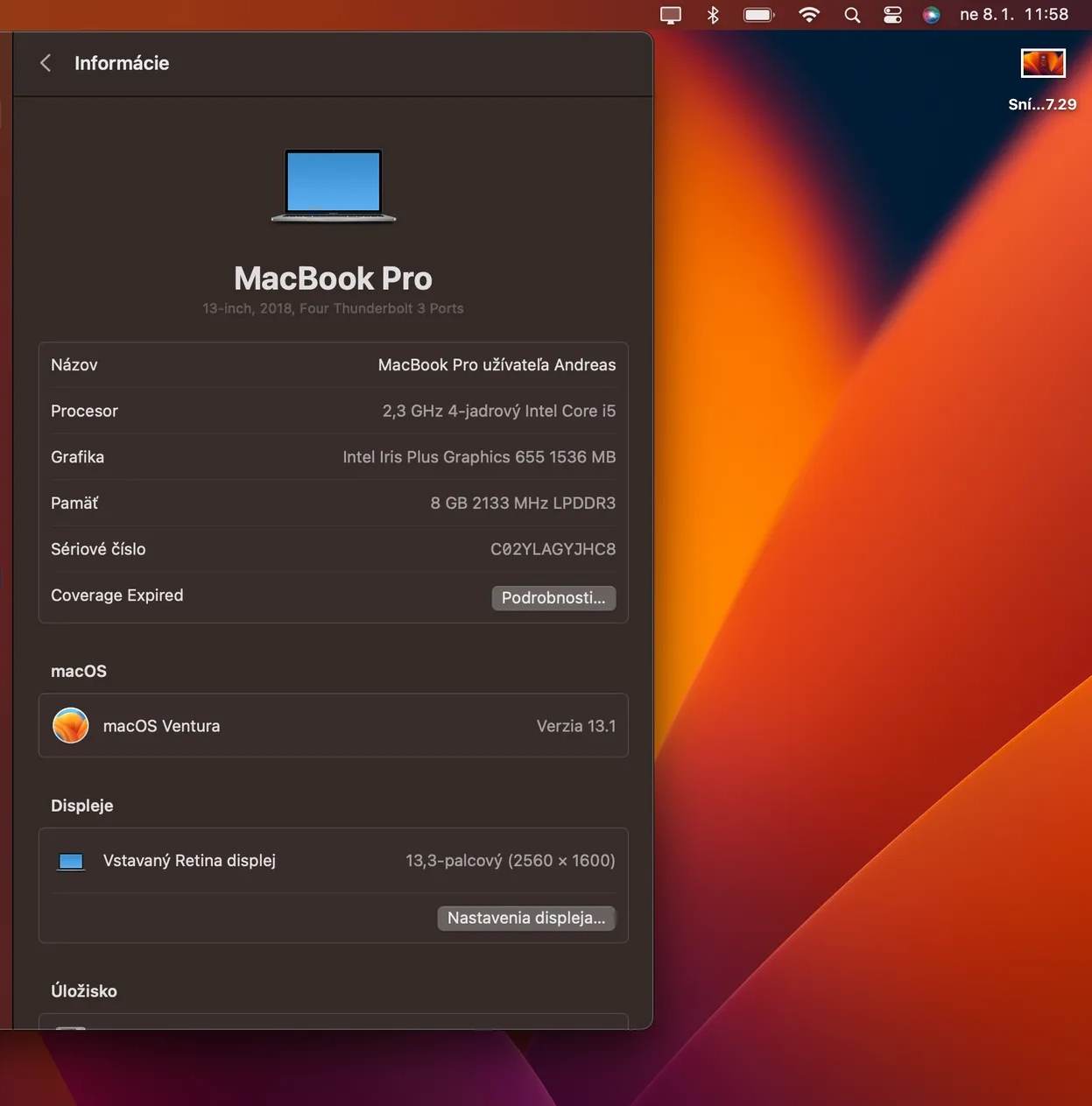The height and width of the screenshot is (1106, 1092).
Task: Open Control Center in menu bar
Action: [892, 15]
